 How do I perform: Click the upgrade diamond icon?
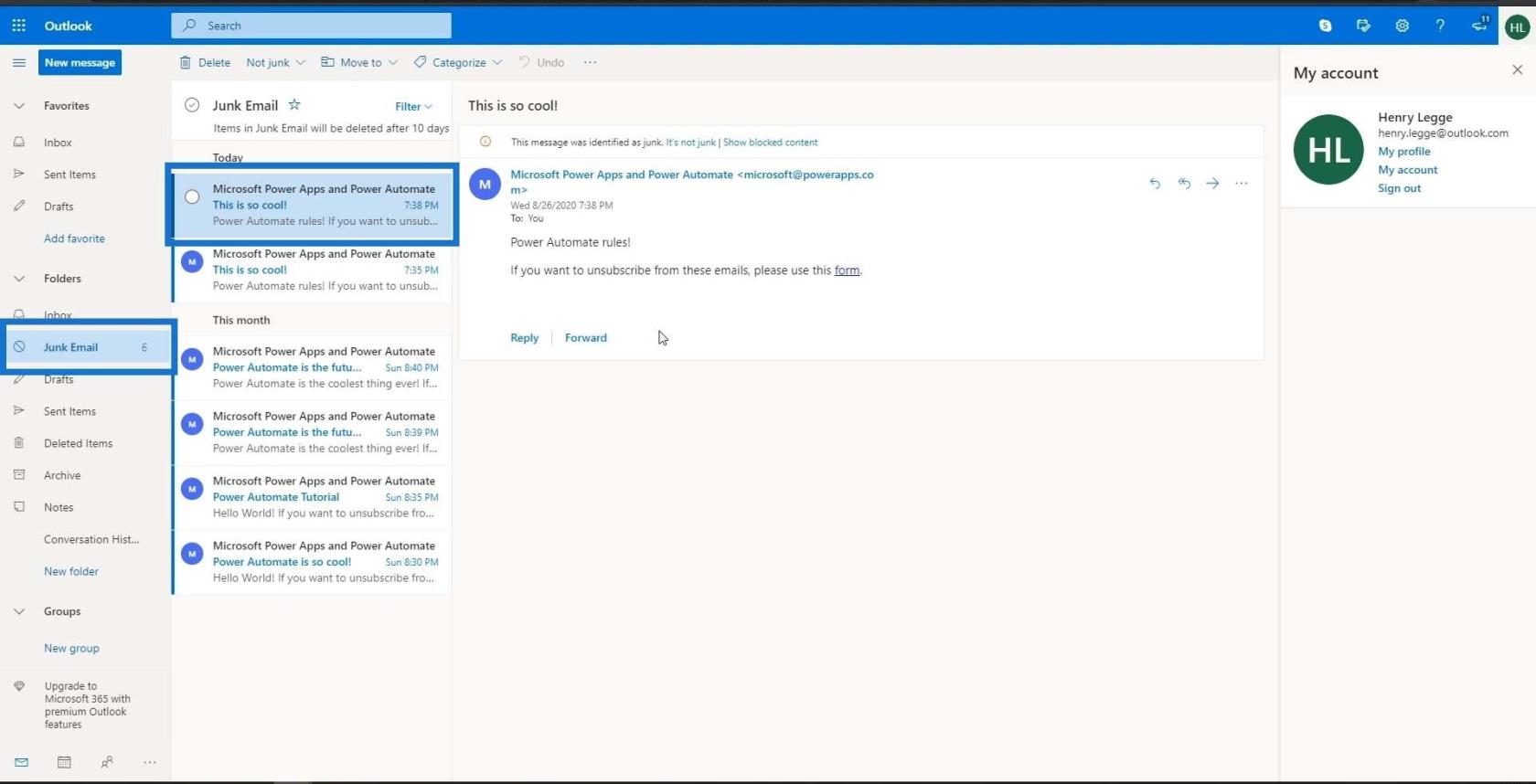[x=19, y=686]
